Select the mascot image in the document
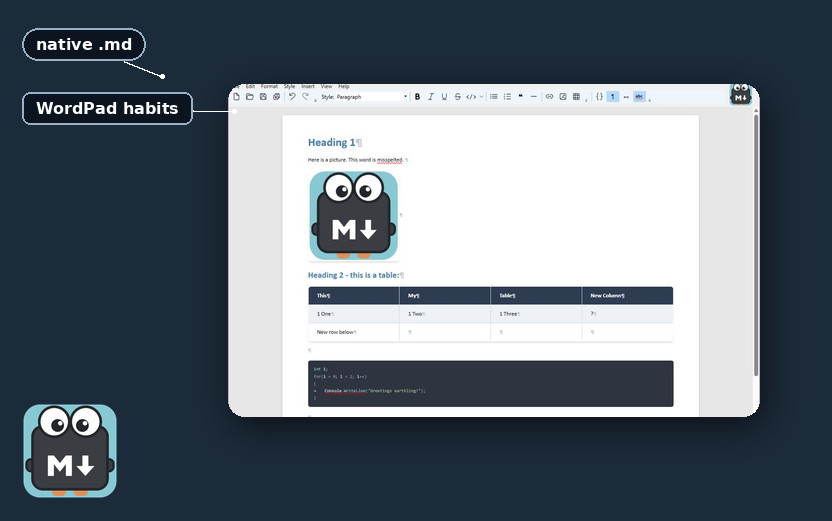This screenshot has height=521, width=832. [x=353, y=215]
